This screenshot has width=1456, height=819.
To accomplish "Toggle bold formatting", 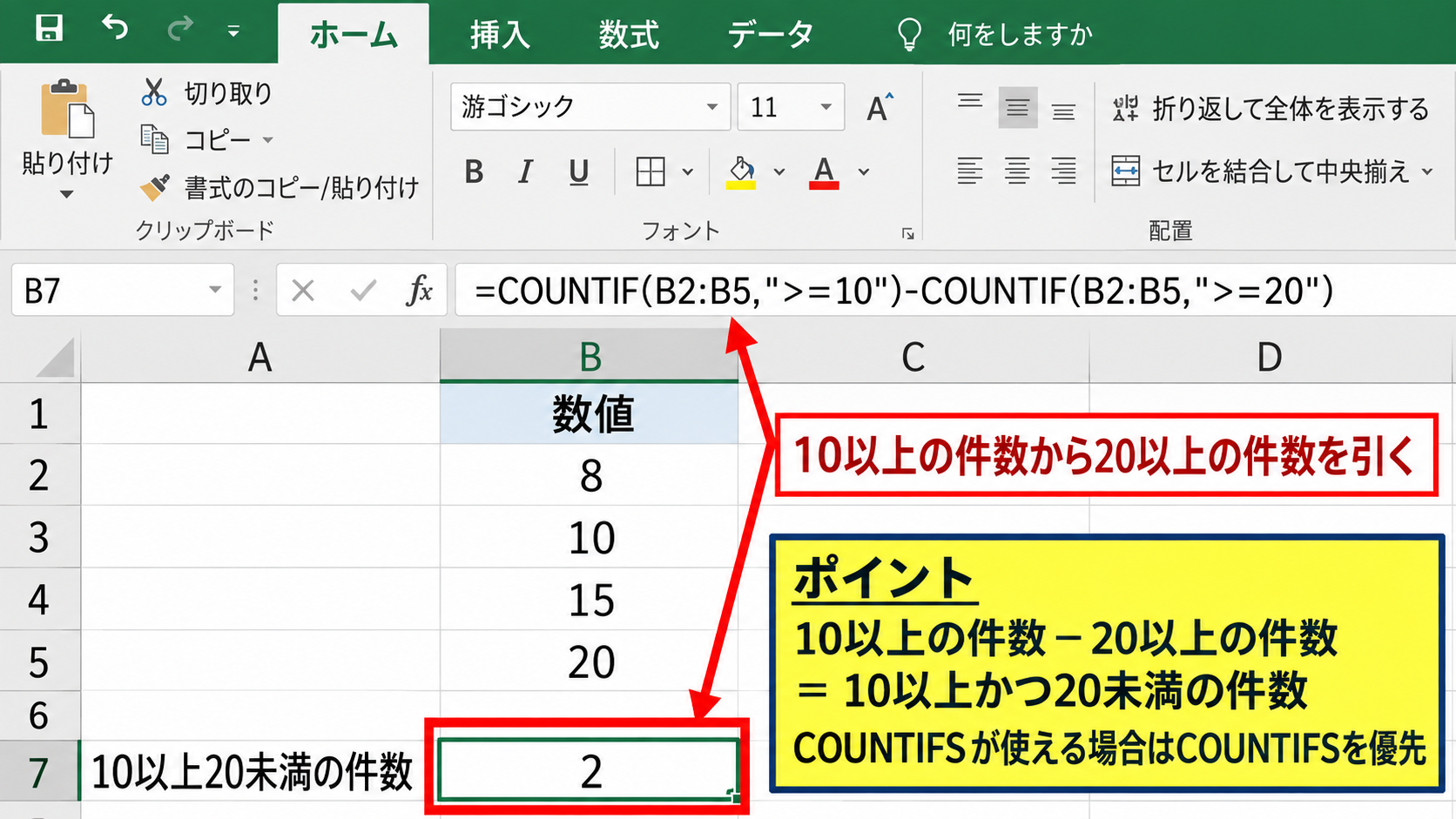I will [474, 172].
